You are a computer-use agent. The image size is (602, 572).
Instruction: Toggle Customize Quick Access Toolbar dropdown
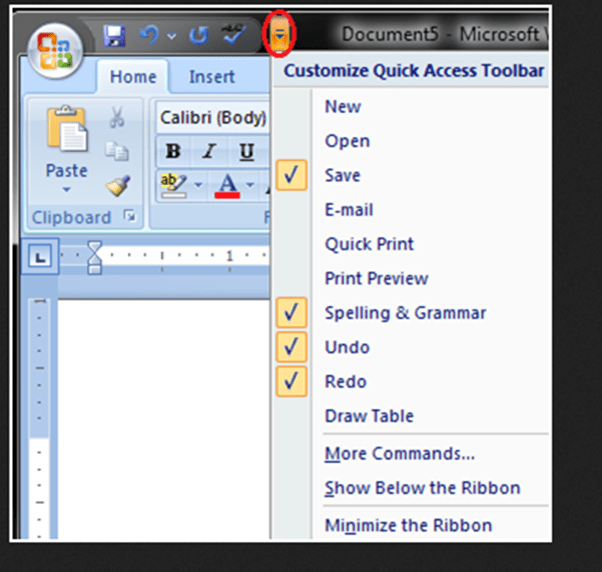280,35
